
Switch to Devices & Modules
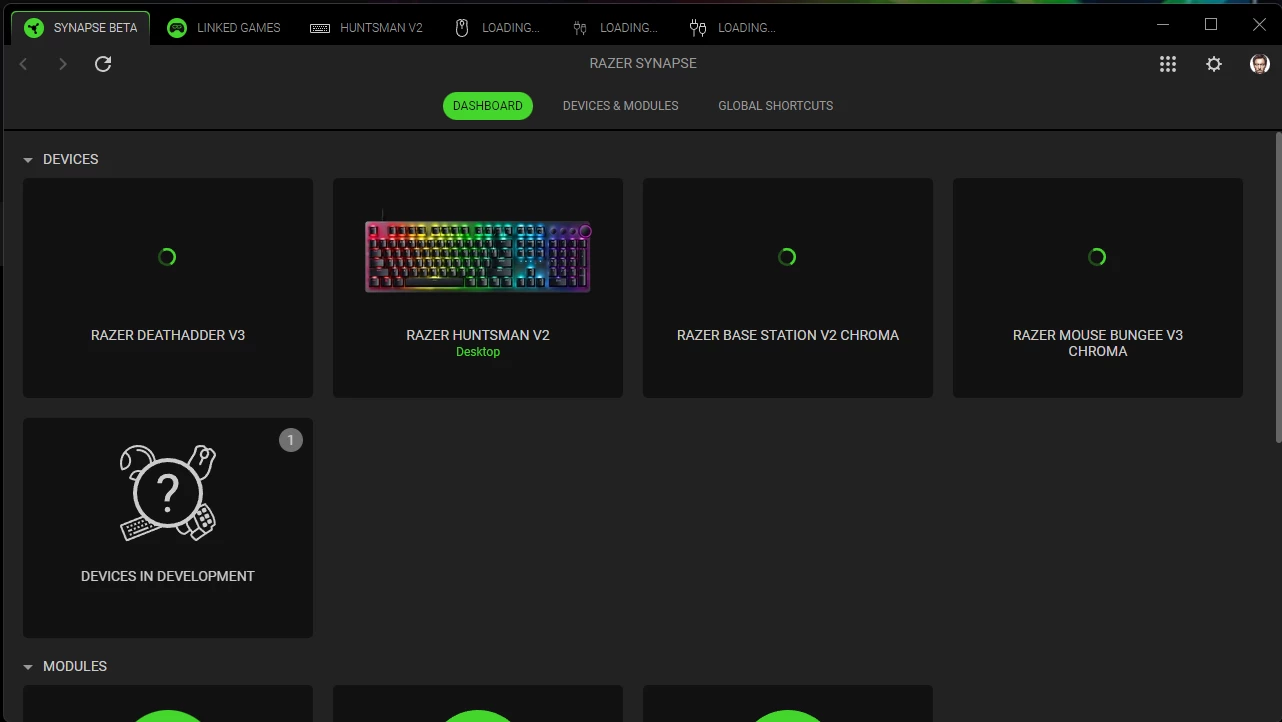coord(620,106)
